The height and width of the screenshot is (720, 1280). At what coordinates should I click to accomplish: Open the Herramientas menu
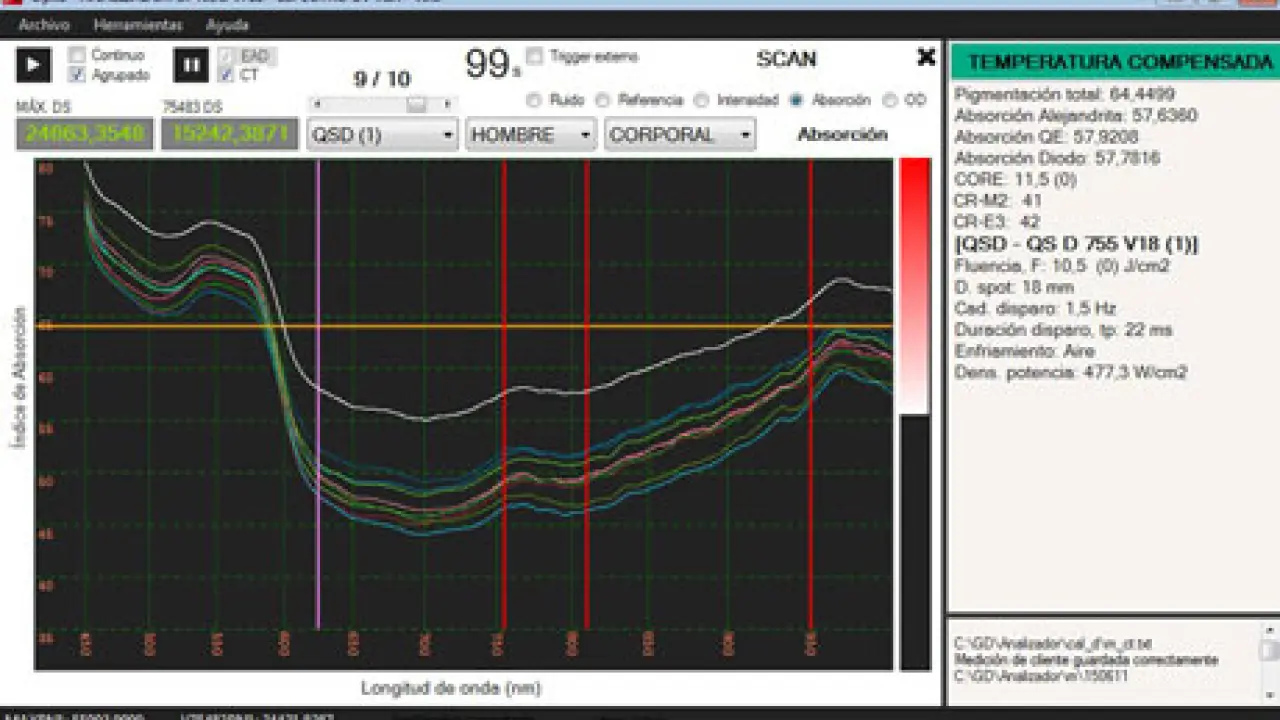[138, 25]
